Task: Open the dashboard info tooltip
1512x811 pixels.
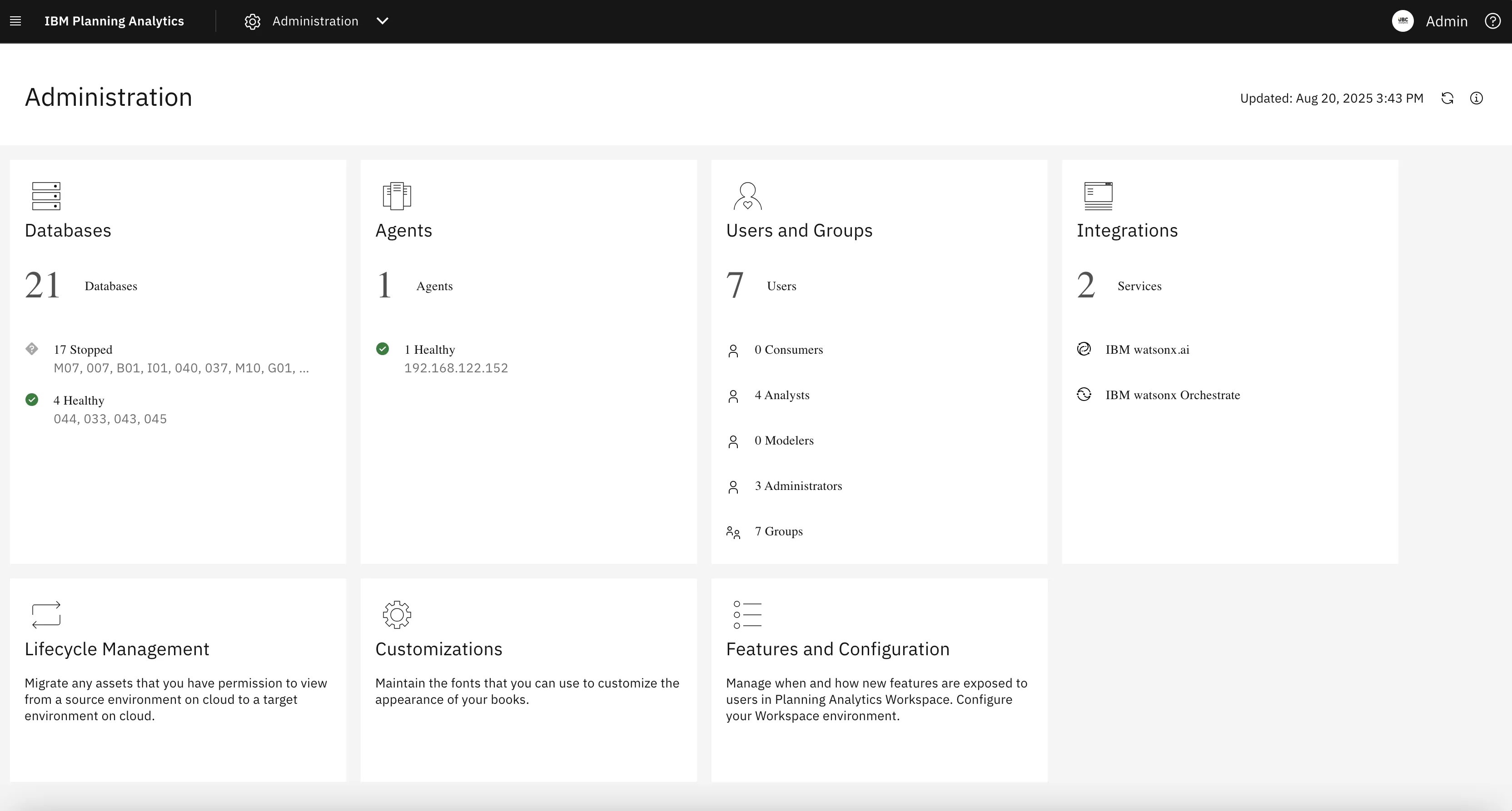Action: [x=1477, y=98]
